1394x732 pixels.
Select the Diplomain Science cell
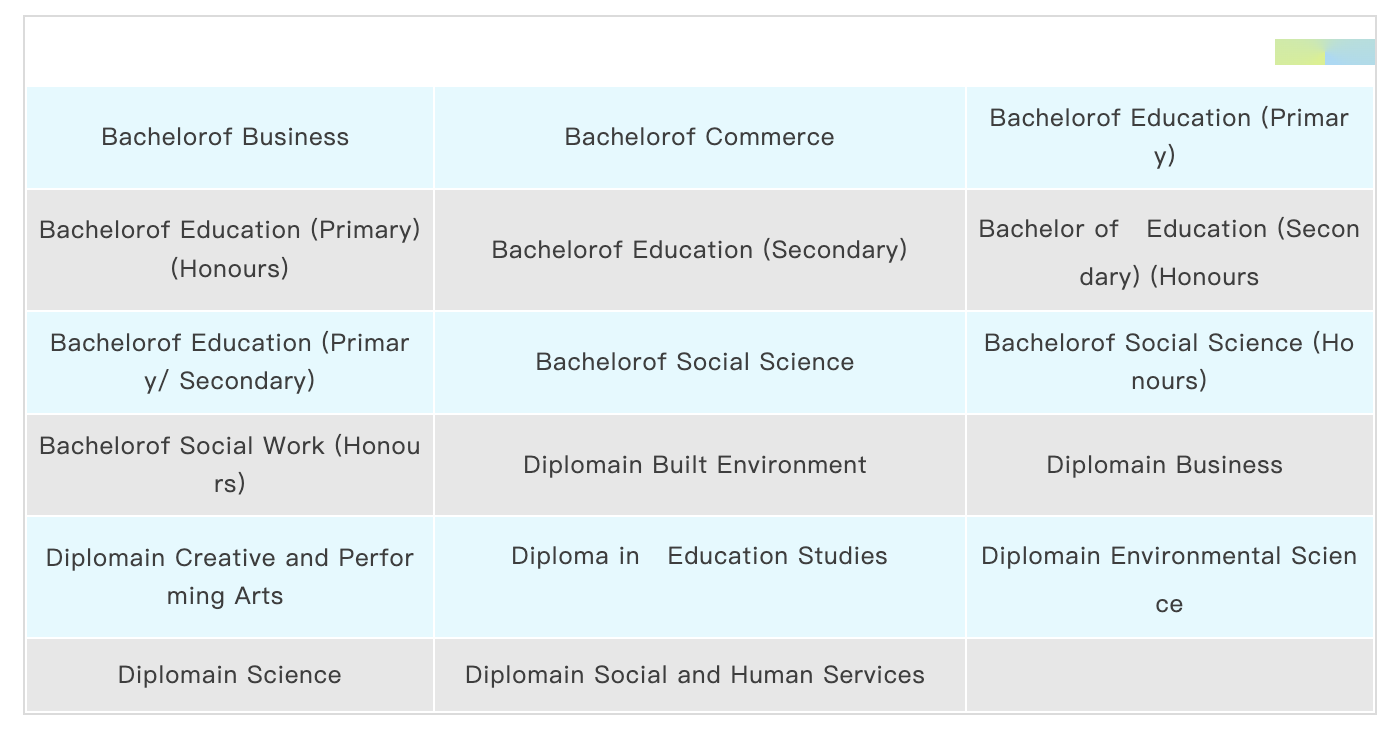pyautogui.click(x=229, y=675)
